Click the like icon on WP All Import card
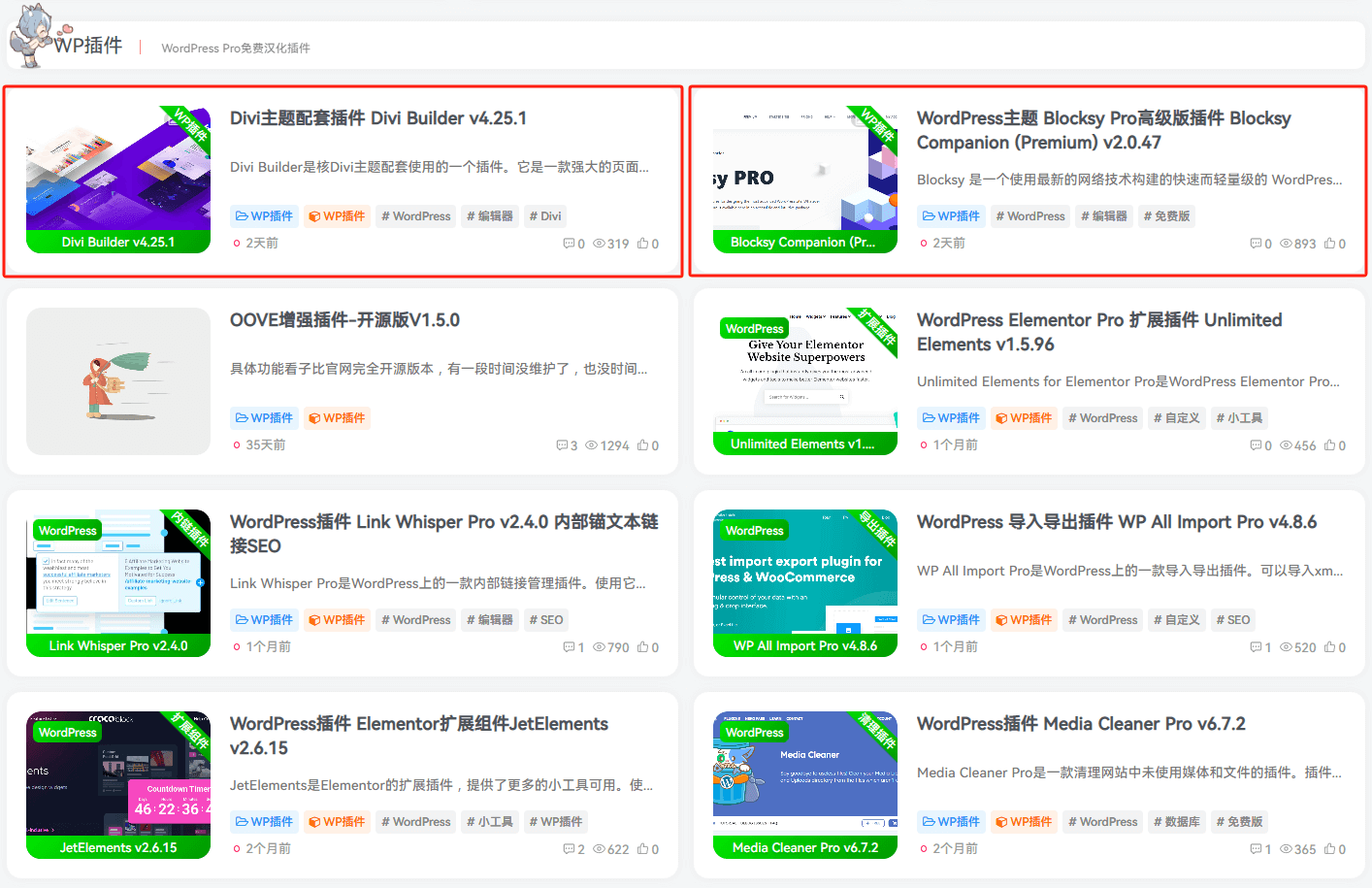The width and height of the screenshot is (1372, 888). pyautogui.click(x=1329, y=647)
